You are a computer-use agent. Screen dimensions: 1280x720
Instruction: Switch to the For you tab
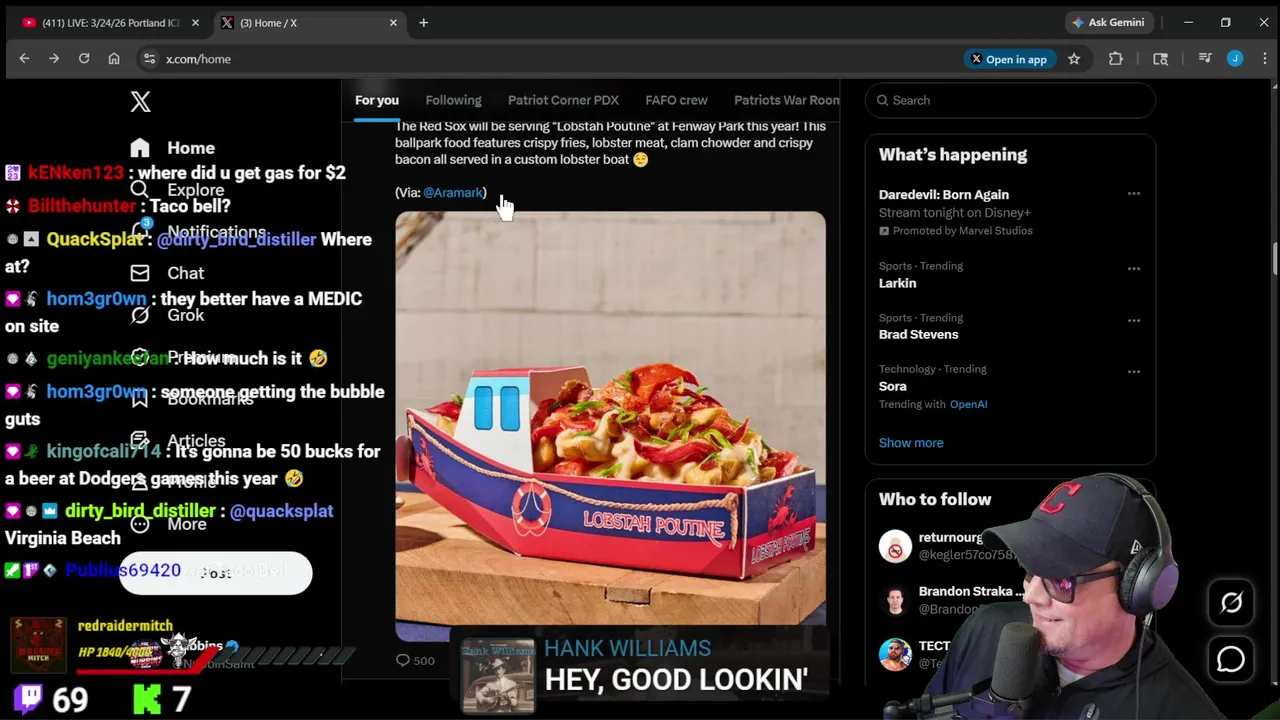point(377,100)
